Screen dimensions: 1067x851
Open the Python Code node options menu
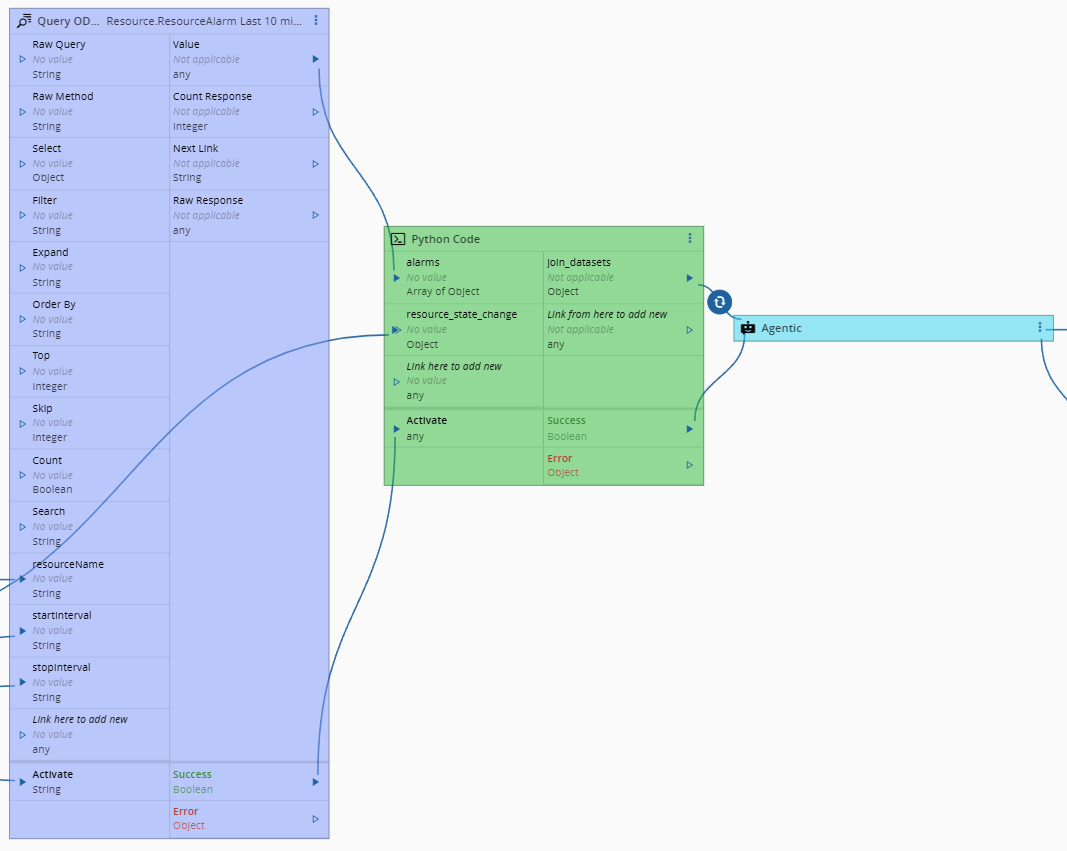coord(690,238)
